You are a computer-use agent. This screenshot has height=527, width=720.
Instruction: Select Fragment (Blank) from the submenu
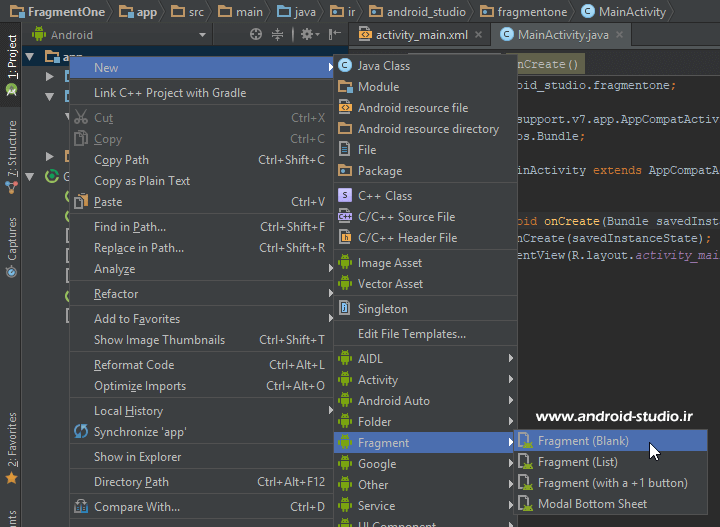(x=582, y=441)
